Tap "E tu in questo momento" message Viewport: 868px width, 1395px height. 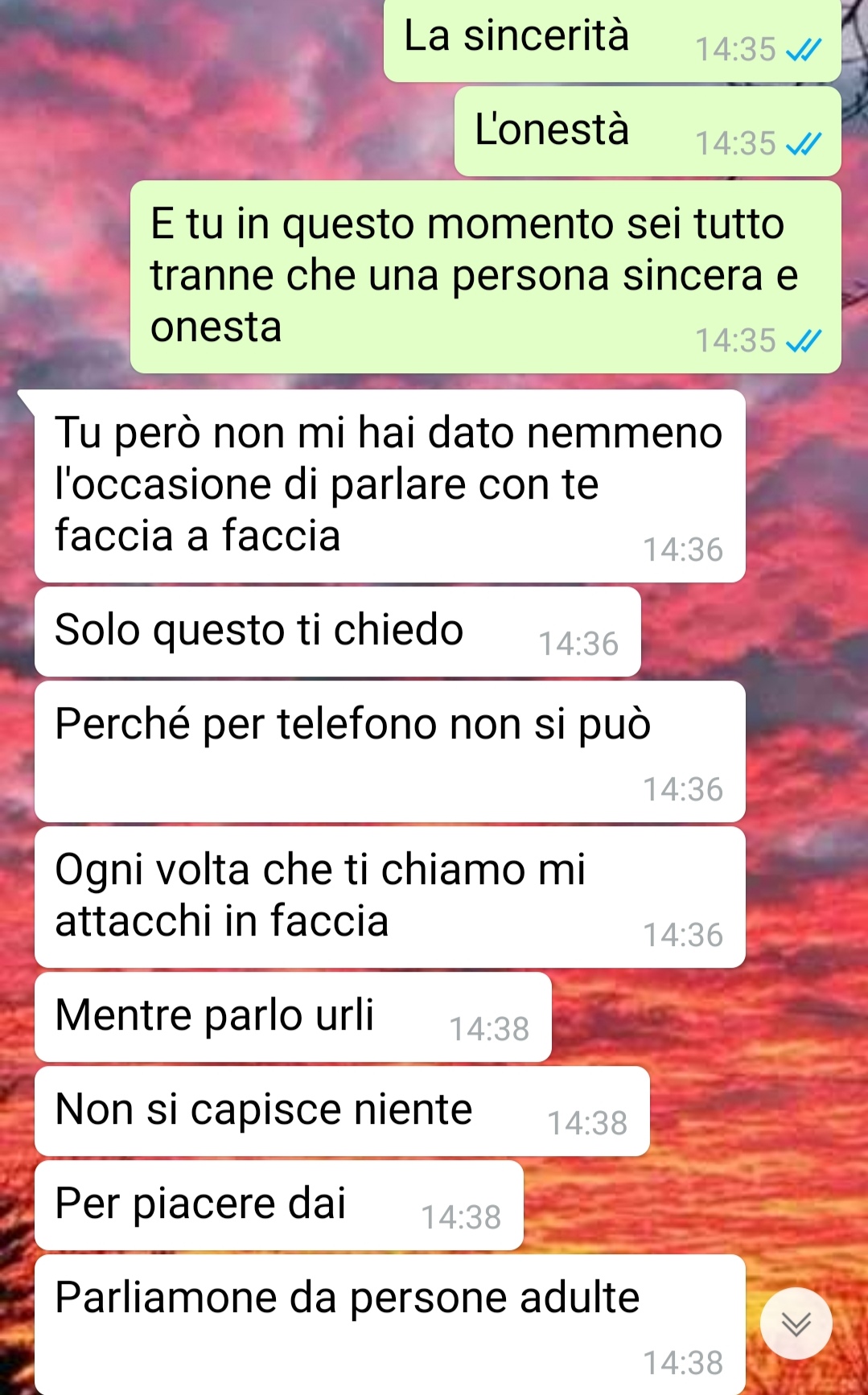(x=486, y=277)
